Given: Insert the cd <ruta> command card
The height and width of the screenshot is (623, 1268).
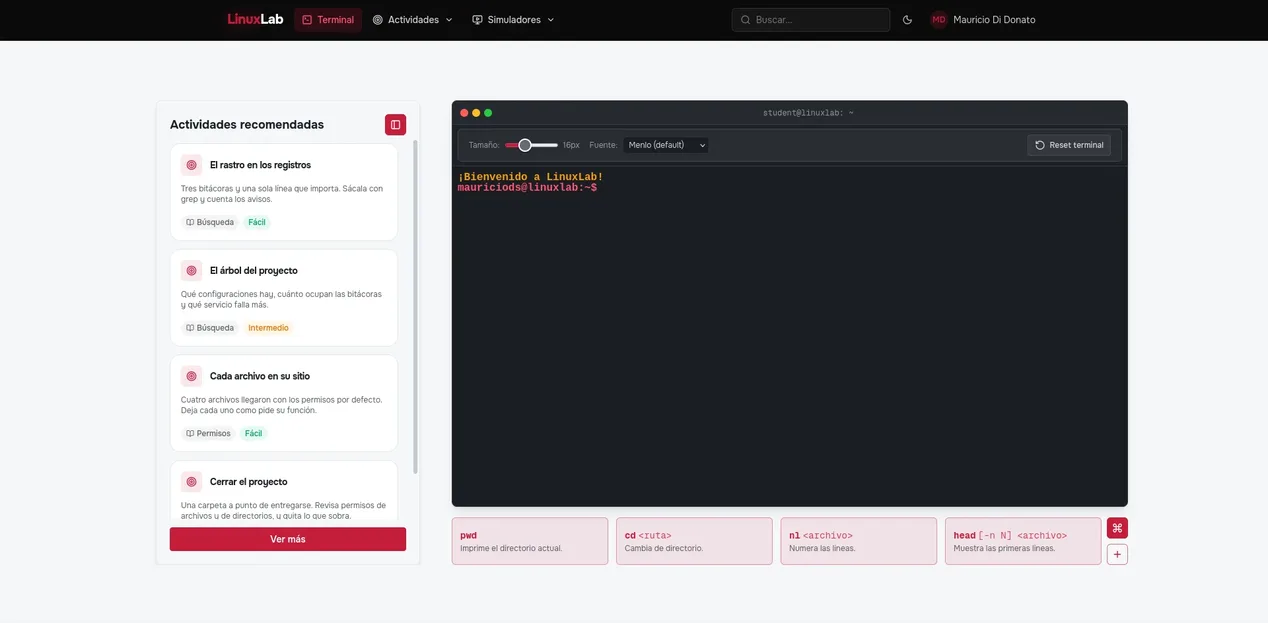Looking at the screenshot, I should coord(694,541).
